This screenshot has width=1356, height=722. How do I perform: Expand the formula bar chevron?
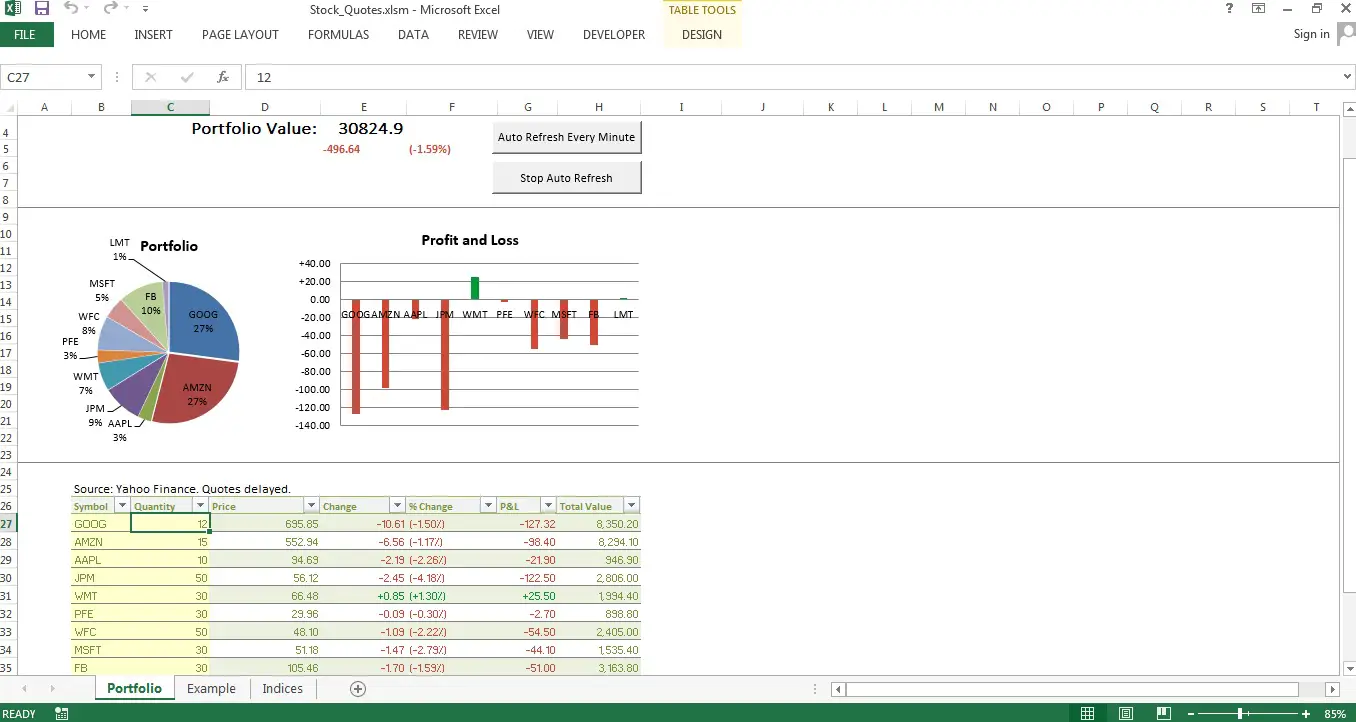1347,77
